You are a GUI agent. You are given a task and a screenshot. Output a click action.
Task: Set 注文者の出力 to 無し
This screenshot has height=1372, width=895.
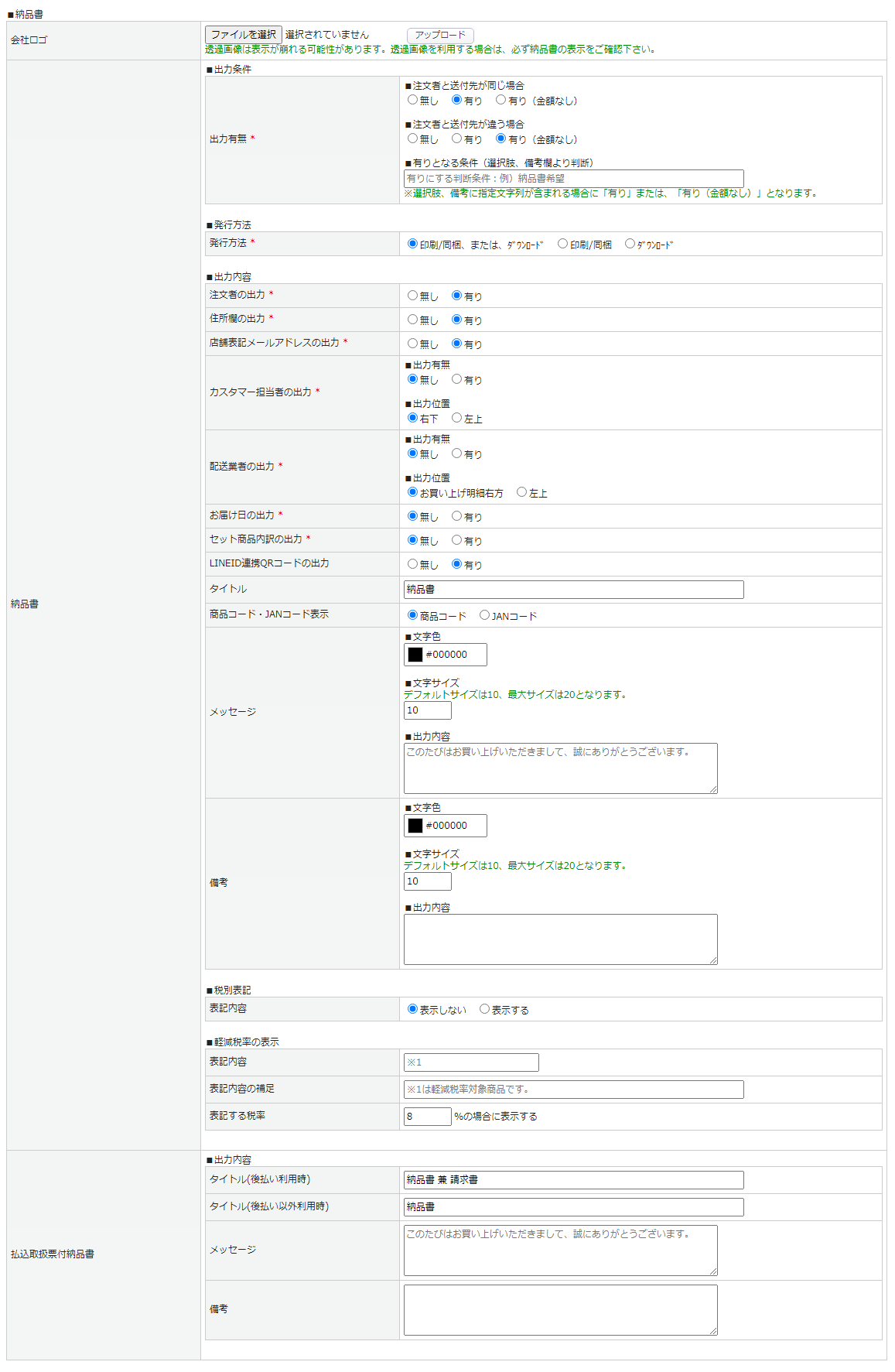click(x=413, y=296)
